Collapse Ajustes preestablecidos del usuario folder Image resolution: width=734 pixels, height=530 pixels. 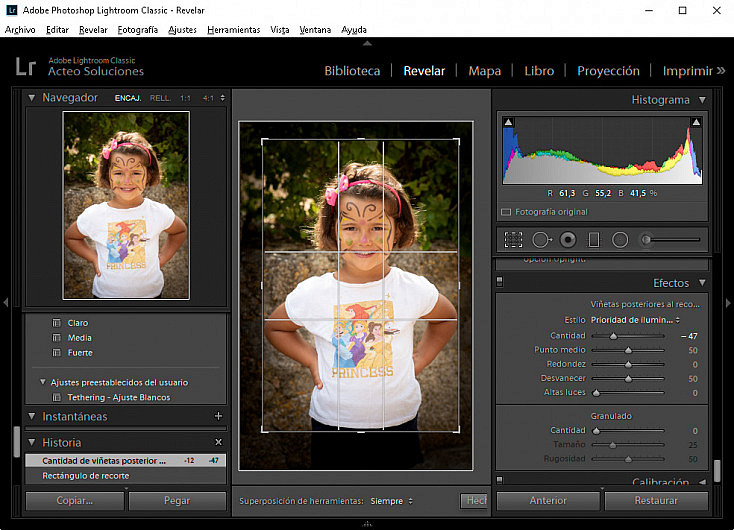coord(43,382)
